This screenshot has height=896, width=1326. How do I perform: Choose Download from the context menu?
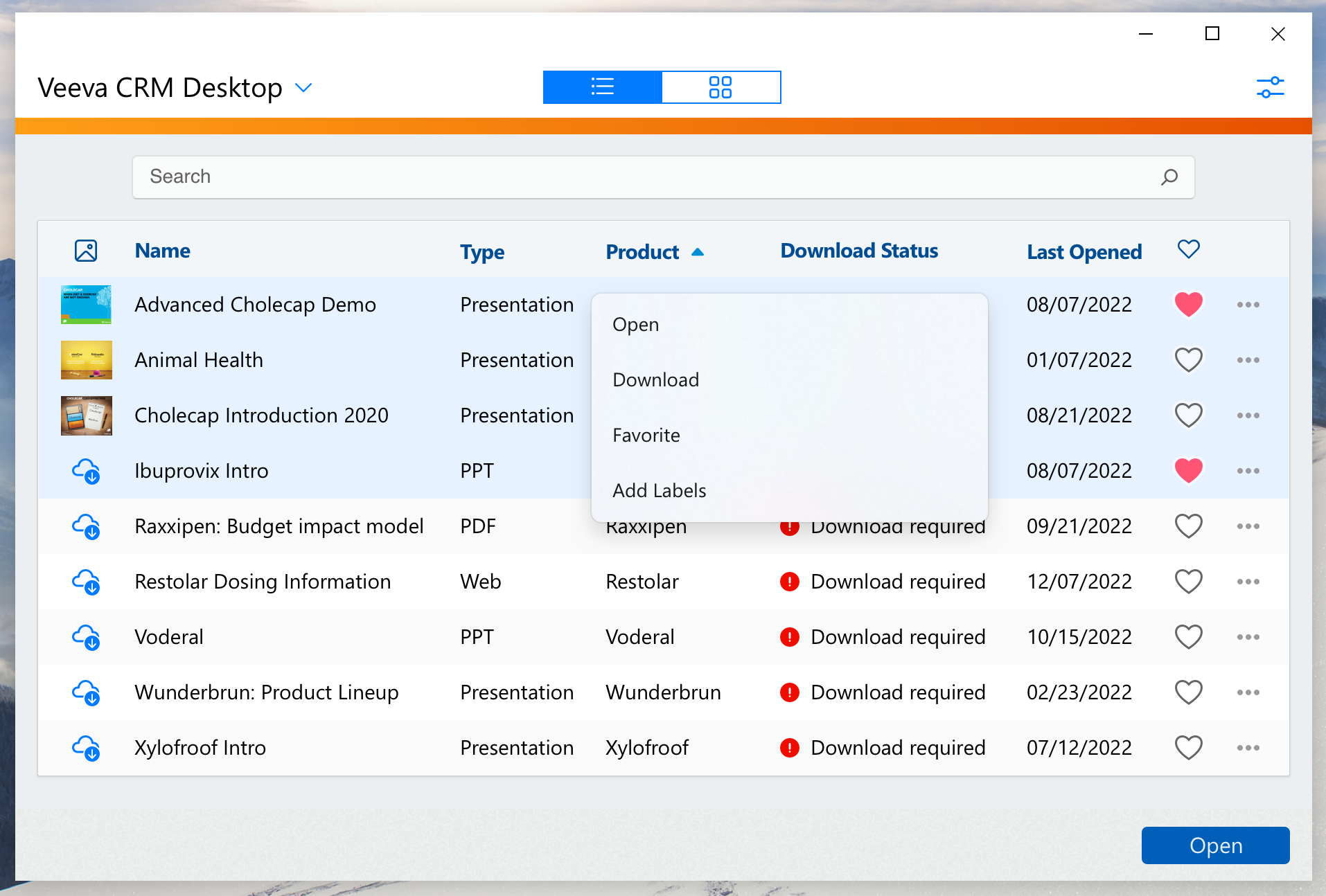[655, 379]
